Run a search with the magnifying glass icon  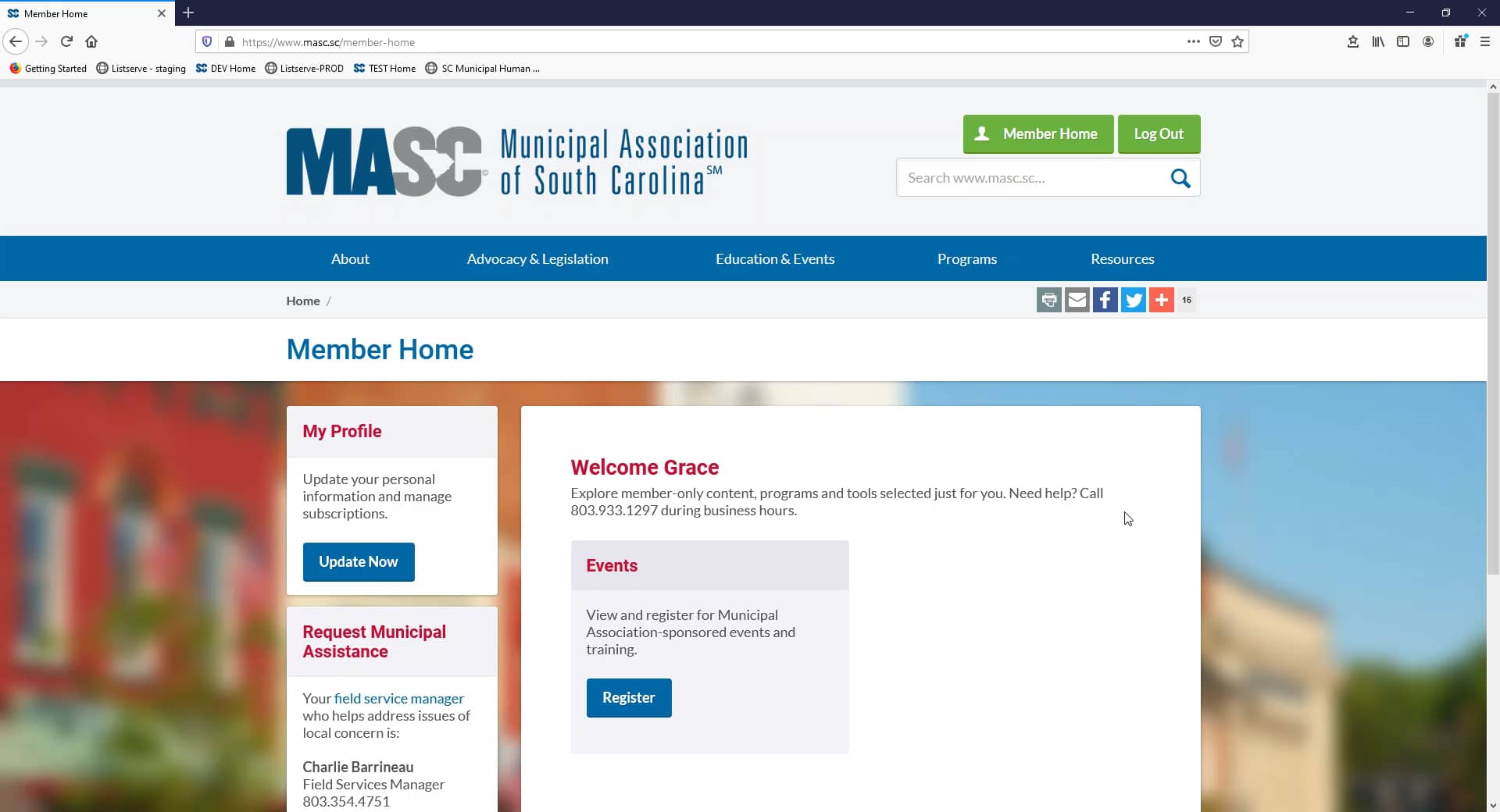(x=1180, y=178)
